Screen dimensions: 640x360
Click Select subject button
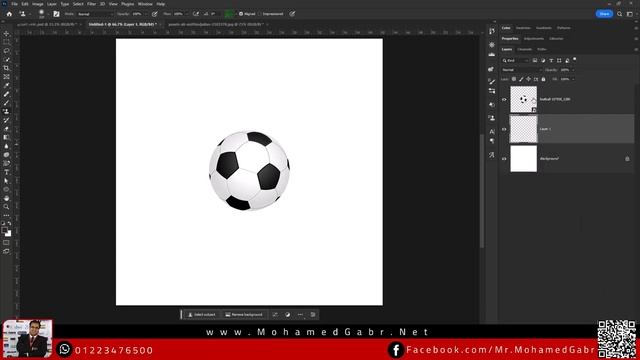point(202,315)
